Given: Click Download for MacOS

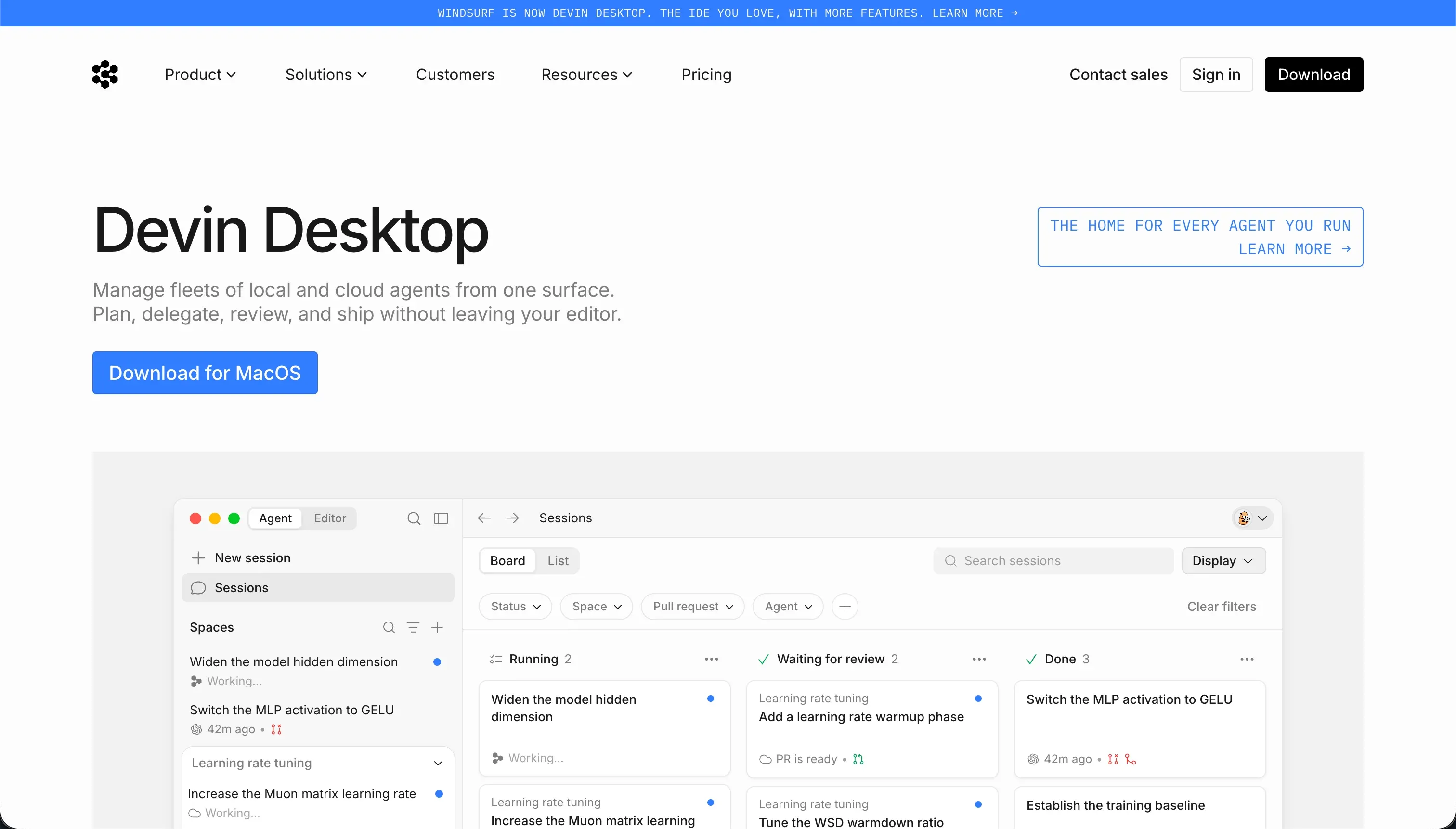Looking at the screenshot, I should 205,373.
